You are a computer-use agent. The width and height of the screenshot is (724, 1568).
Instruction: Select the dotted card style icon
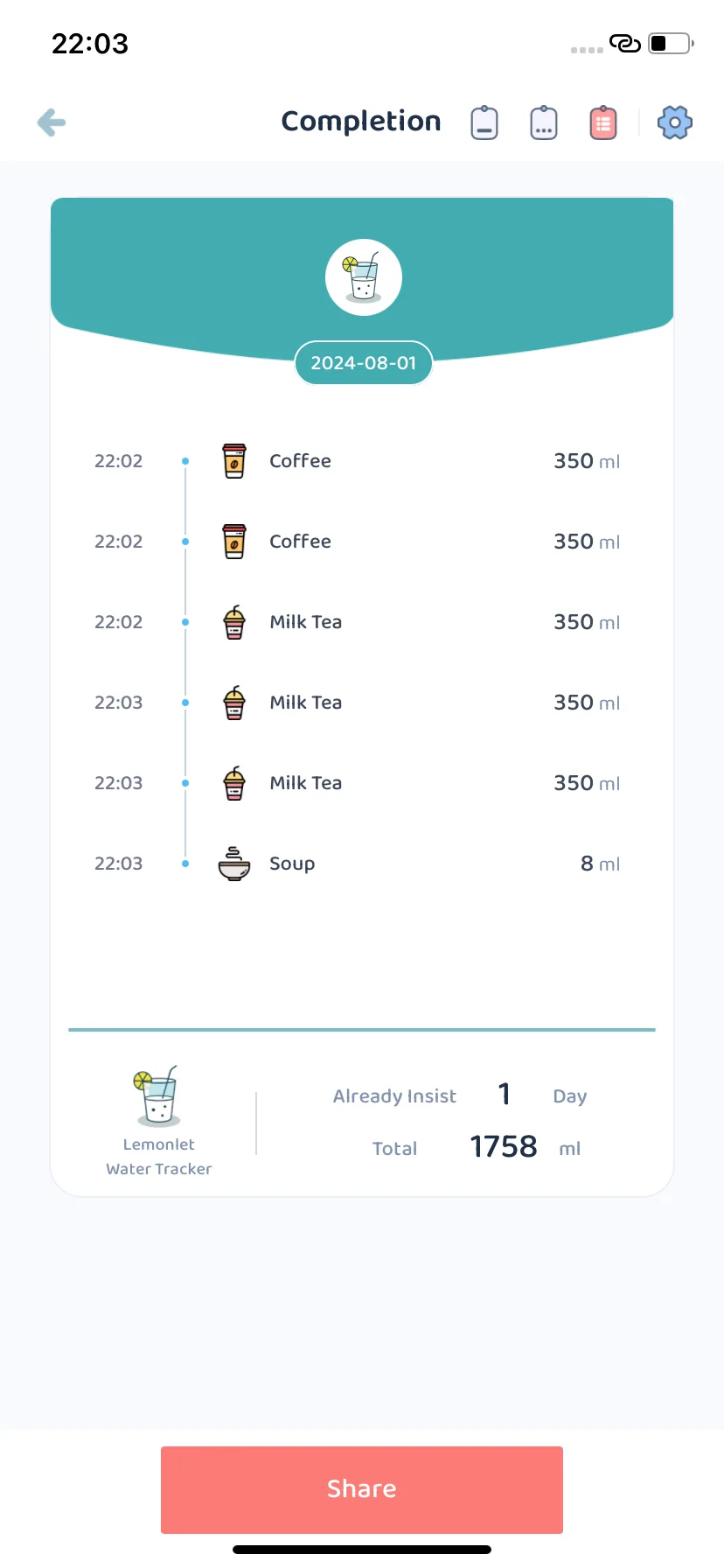point(544,122)
